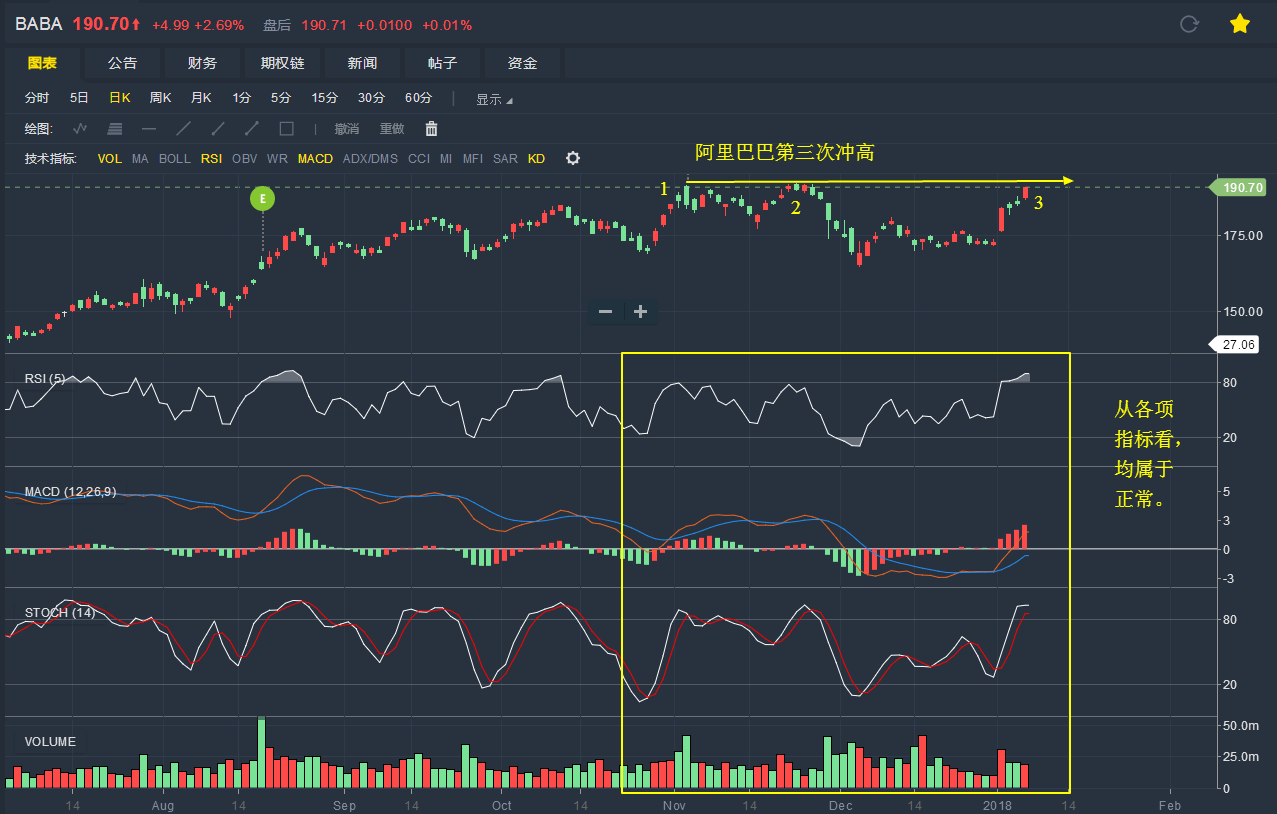This screenshot has width=1277, height=814.
Task: Refresh the BABA quote data
Action: (x=1189, y=24)
